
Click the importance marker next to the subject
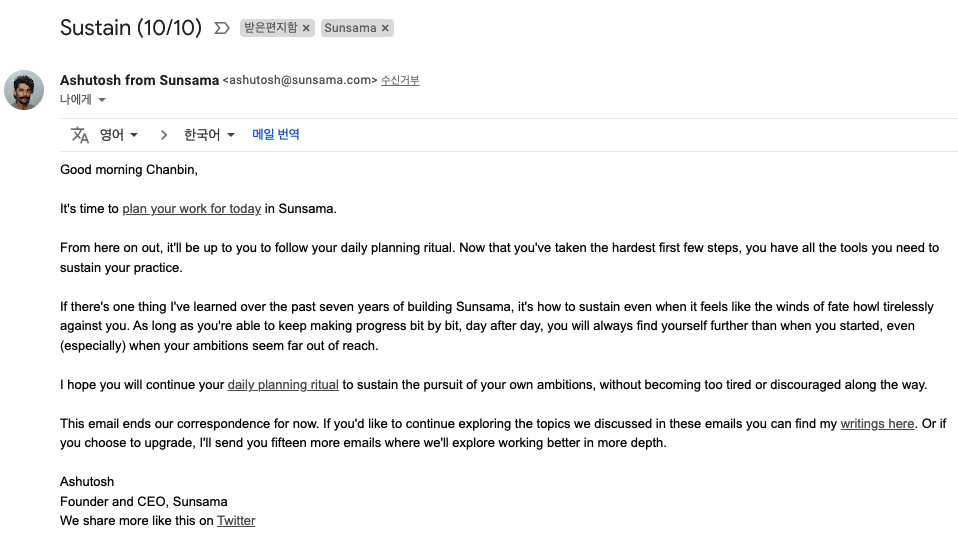point(222,28)
